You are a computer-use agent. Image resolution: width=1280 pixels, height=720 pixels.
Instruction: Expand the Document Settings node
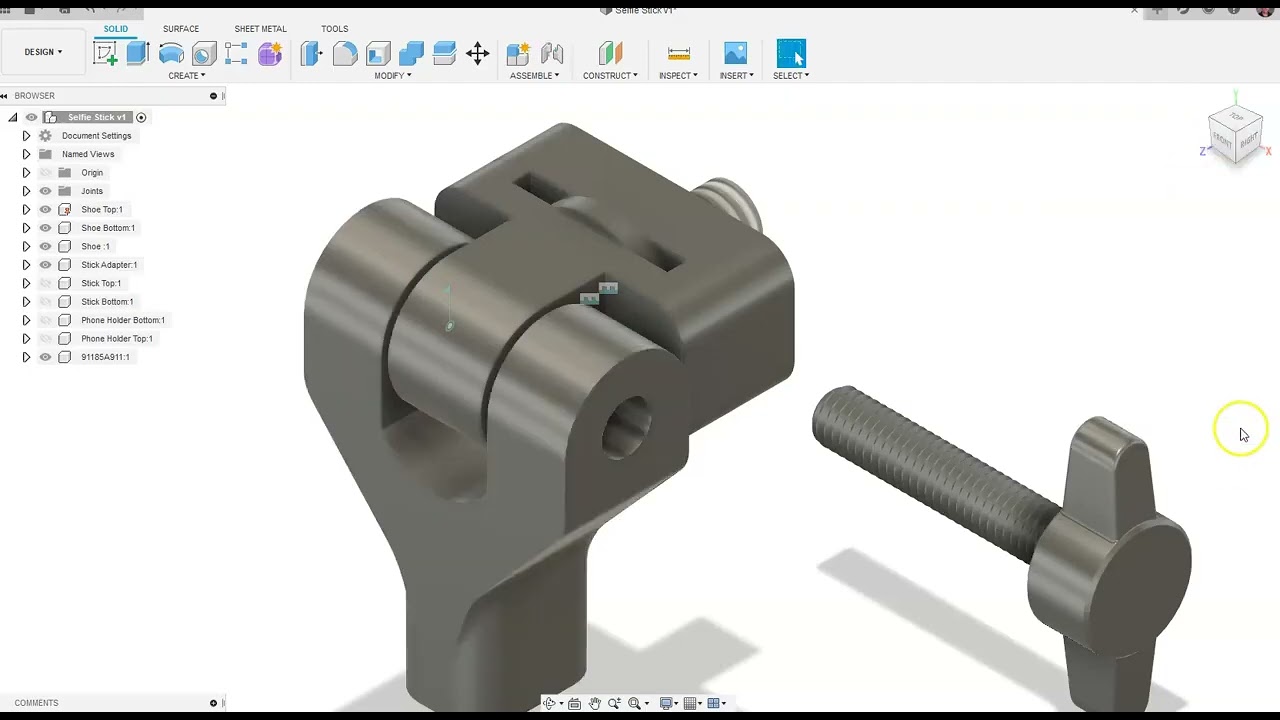click(x=26, y=136)
